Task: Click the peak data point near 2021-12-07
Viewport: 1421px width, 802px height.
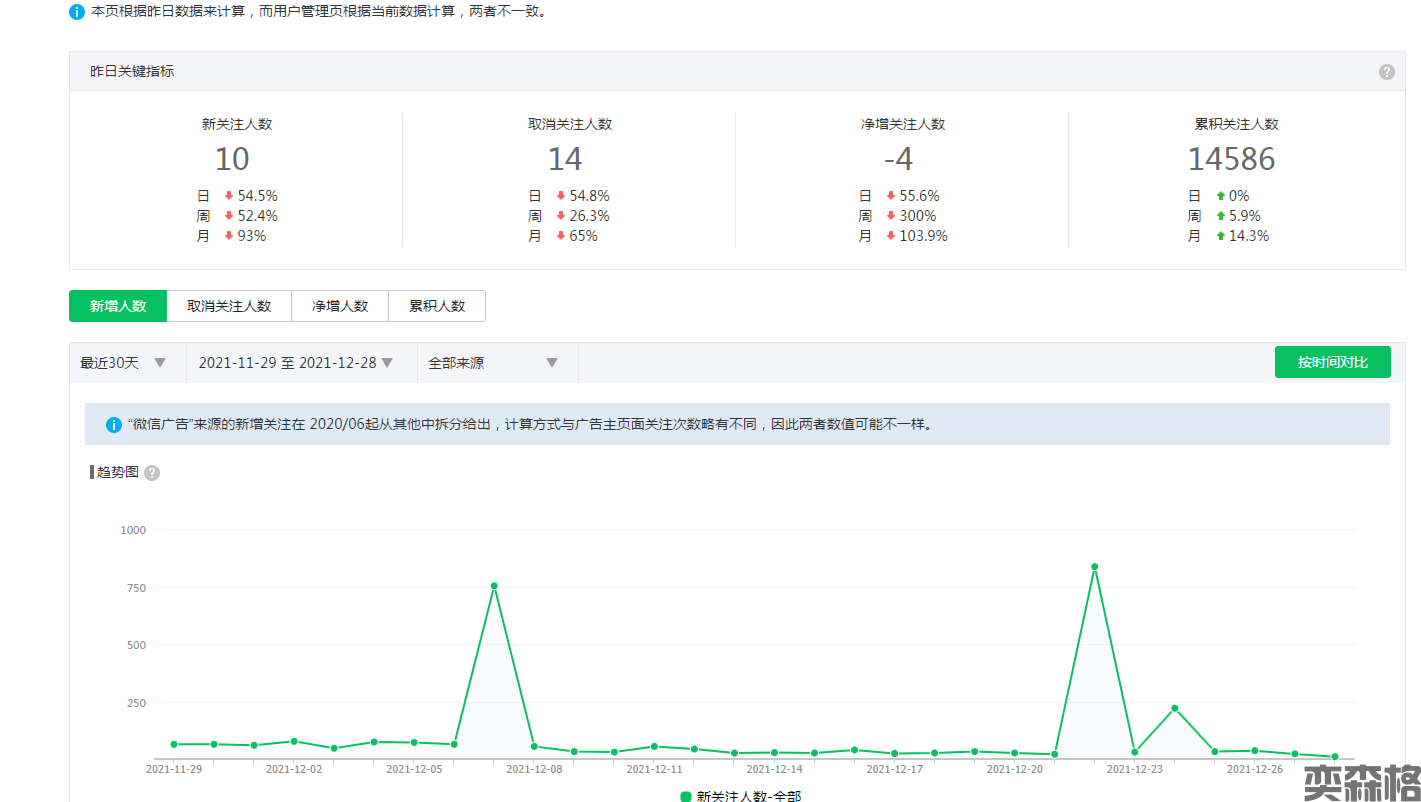Action: pyautogui.click(x=494, y=586)
